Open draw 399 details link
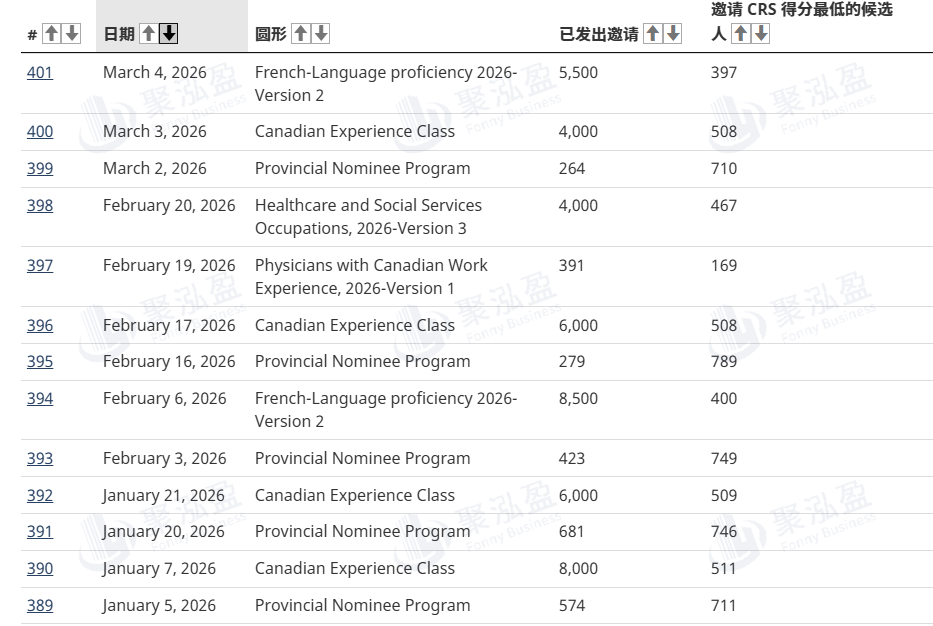Screen dimensions: 933x626 tap(40, 169)
